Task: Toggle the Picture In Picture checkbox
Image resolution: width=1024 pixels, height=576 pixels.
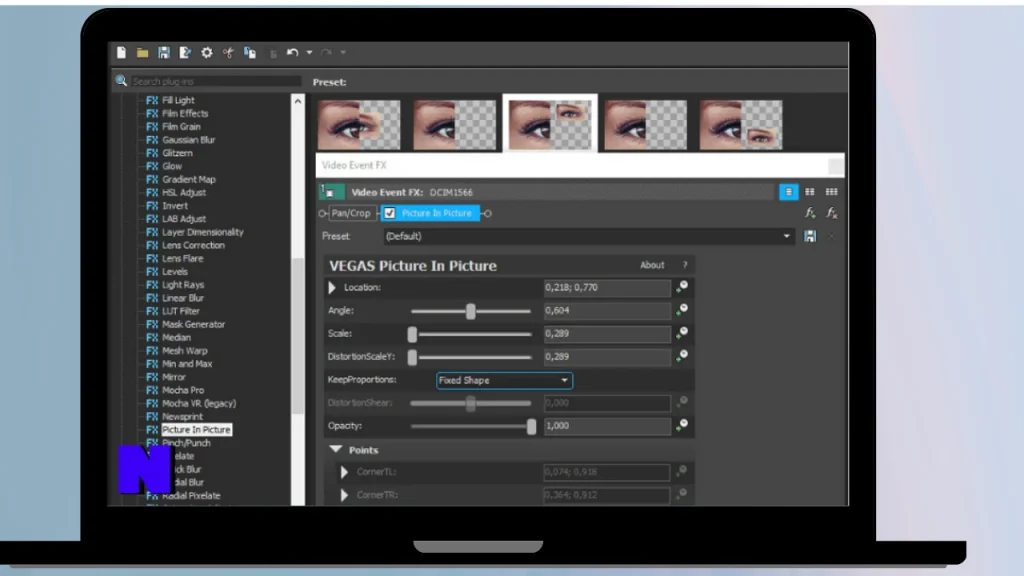Action: coord(389,213)
